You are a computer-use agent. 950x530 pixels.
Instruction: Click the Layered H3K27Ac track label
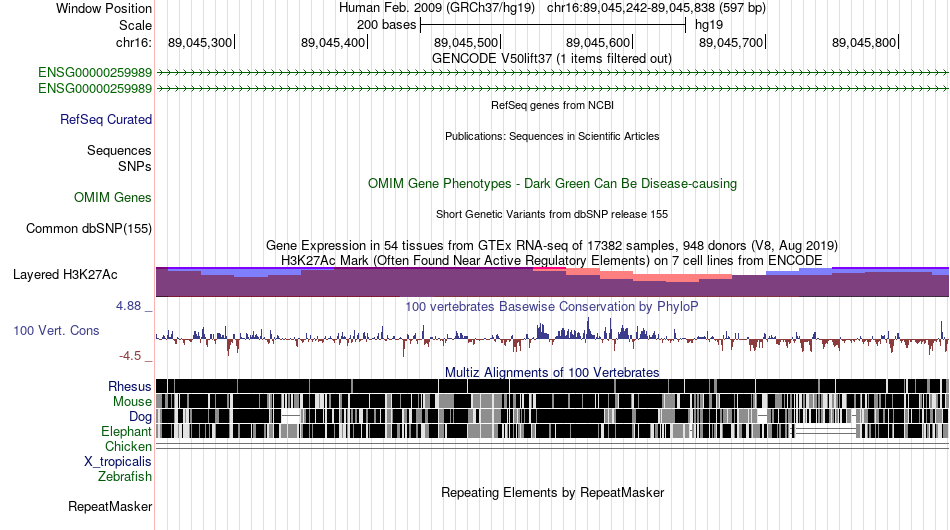[x=65, y=274]
